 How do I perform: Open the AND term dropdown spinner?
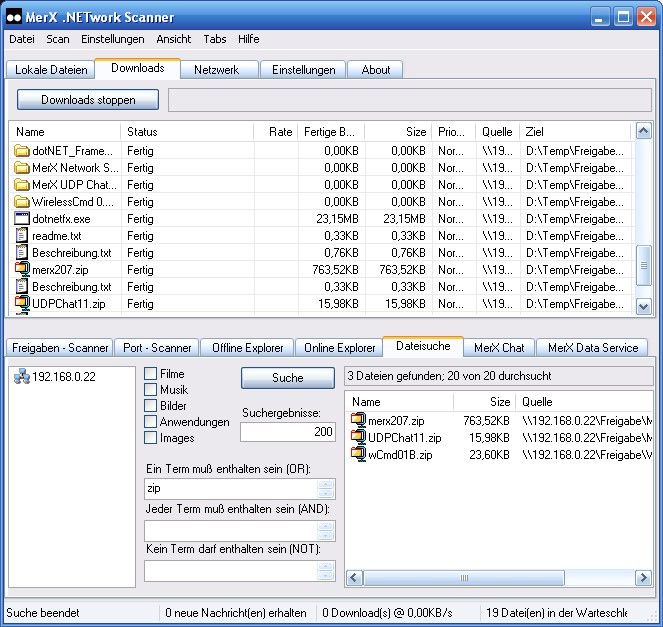click(326, 531)
